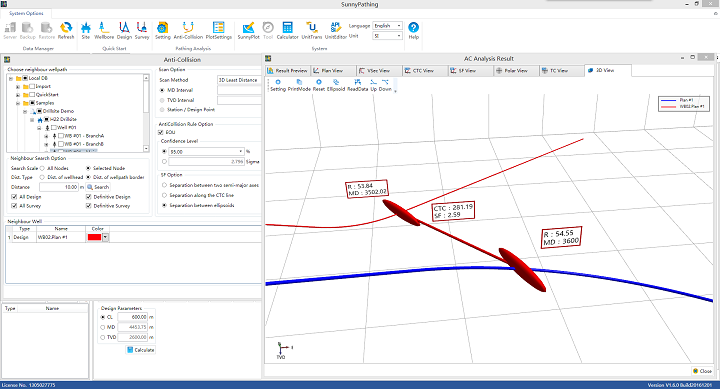Open the Unit dropdown showing SI
Viewport: 720px width, 389px height.
[388, 36]
